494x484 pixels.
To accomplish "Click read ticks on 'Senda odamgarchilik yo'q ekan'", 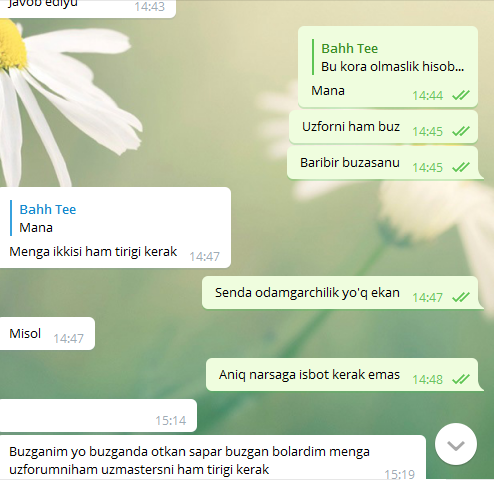I will click(x=461, y=297).
